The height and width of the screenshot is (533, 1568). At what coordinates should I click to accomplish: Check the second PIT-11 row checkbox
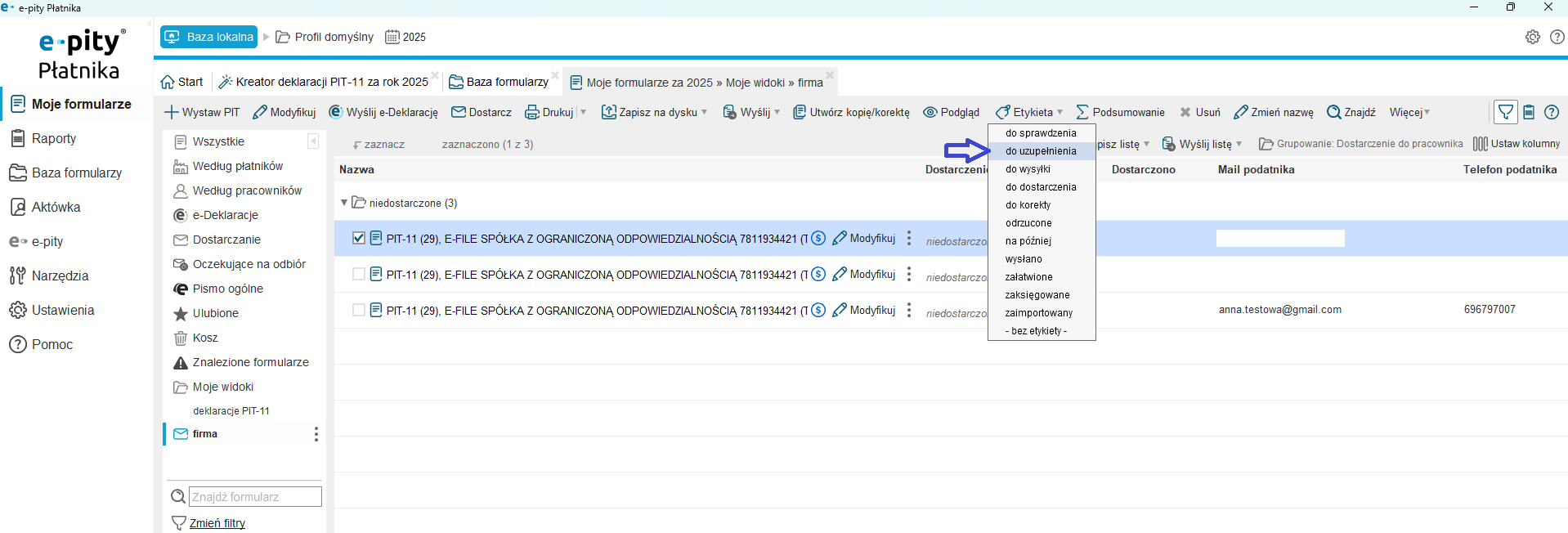click(359, 275)
